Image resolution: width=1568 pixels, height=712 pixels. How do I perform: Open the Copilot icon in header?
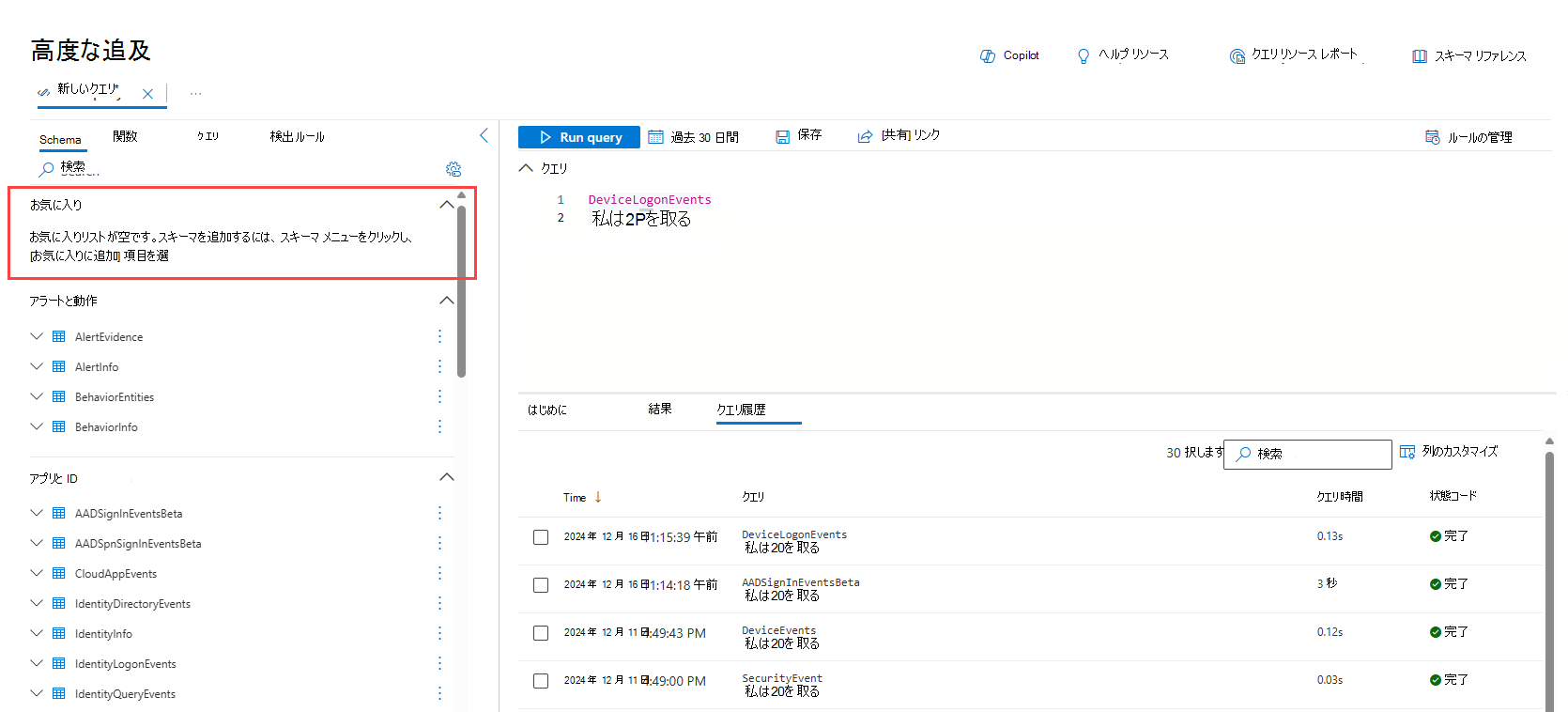tap(988, 56)
